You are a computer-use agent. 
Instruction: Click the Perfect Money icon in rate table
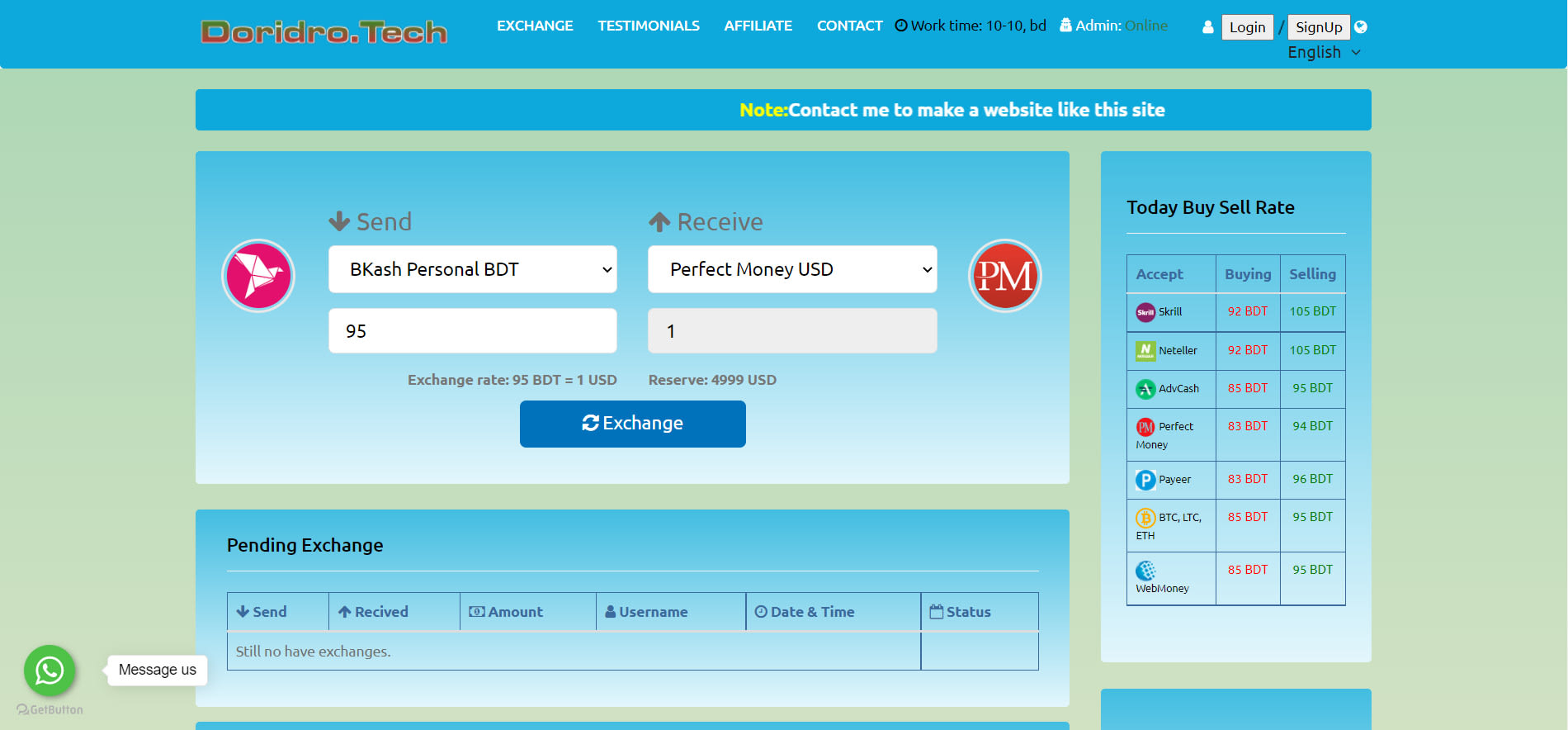[x=1145, y=427]
